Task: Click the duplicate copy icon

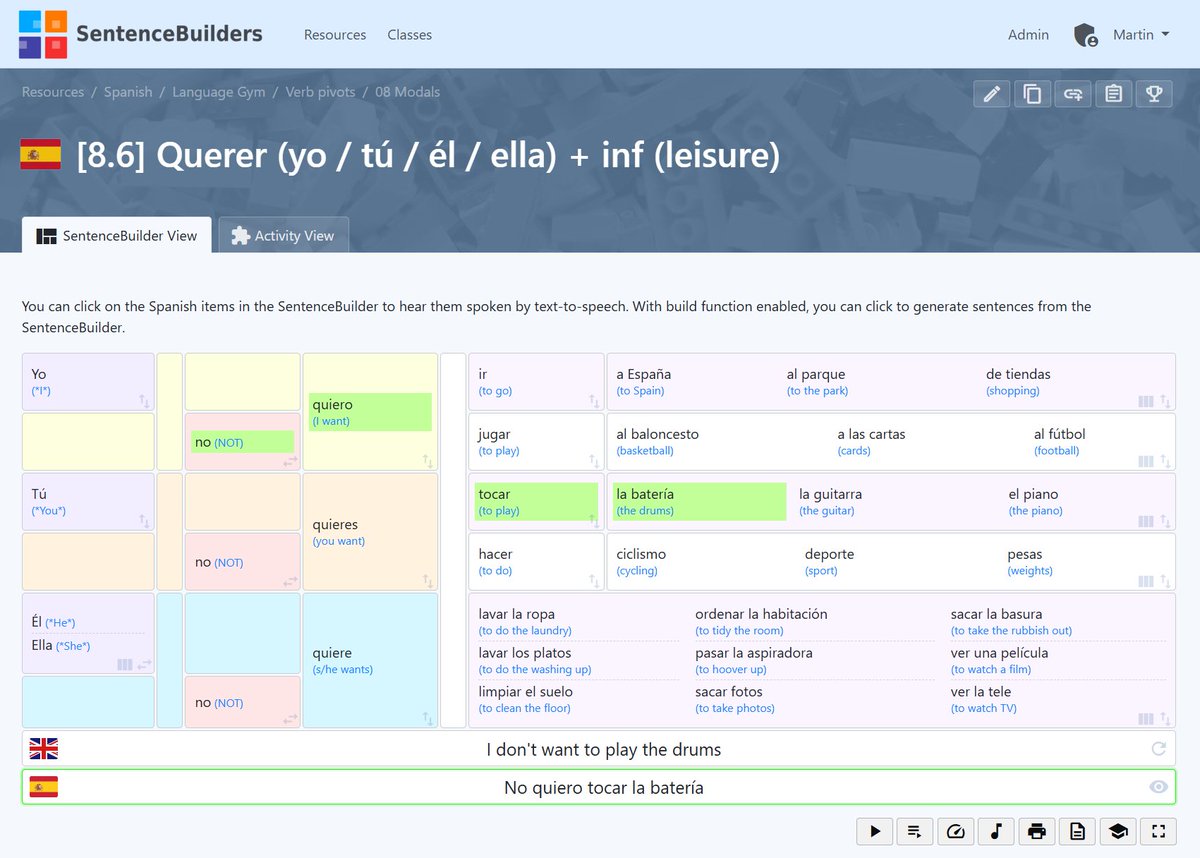Action: (x=1033, y=94)
